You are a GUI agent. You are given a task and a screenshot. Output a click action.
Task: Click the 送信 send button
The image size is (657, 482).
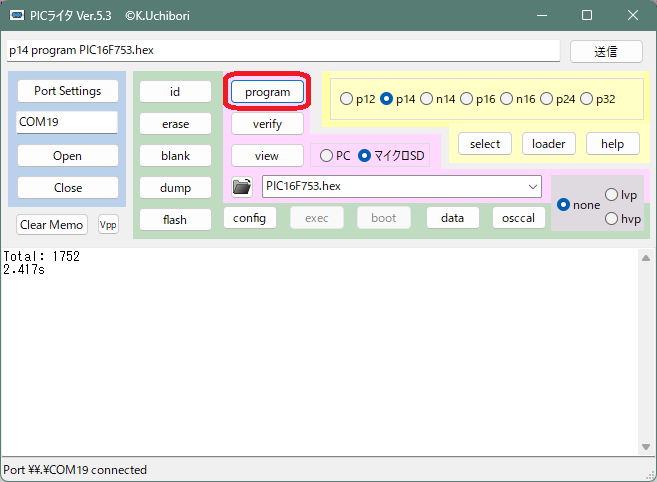[x=606, y=51]
